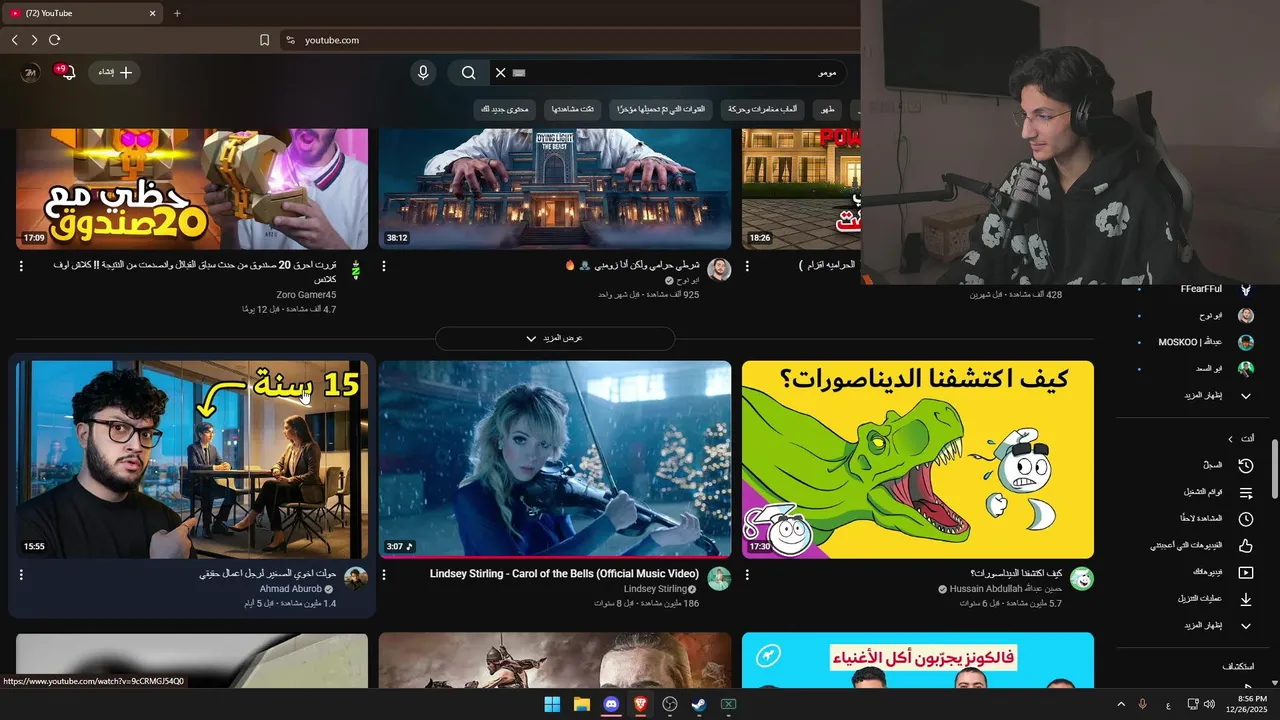The image size is (1280, 720).
Task: Open the account avatar menu
Action: point(31,72)
